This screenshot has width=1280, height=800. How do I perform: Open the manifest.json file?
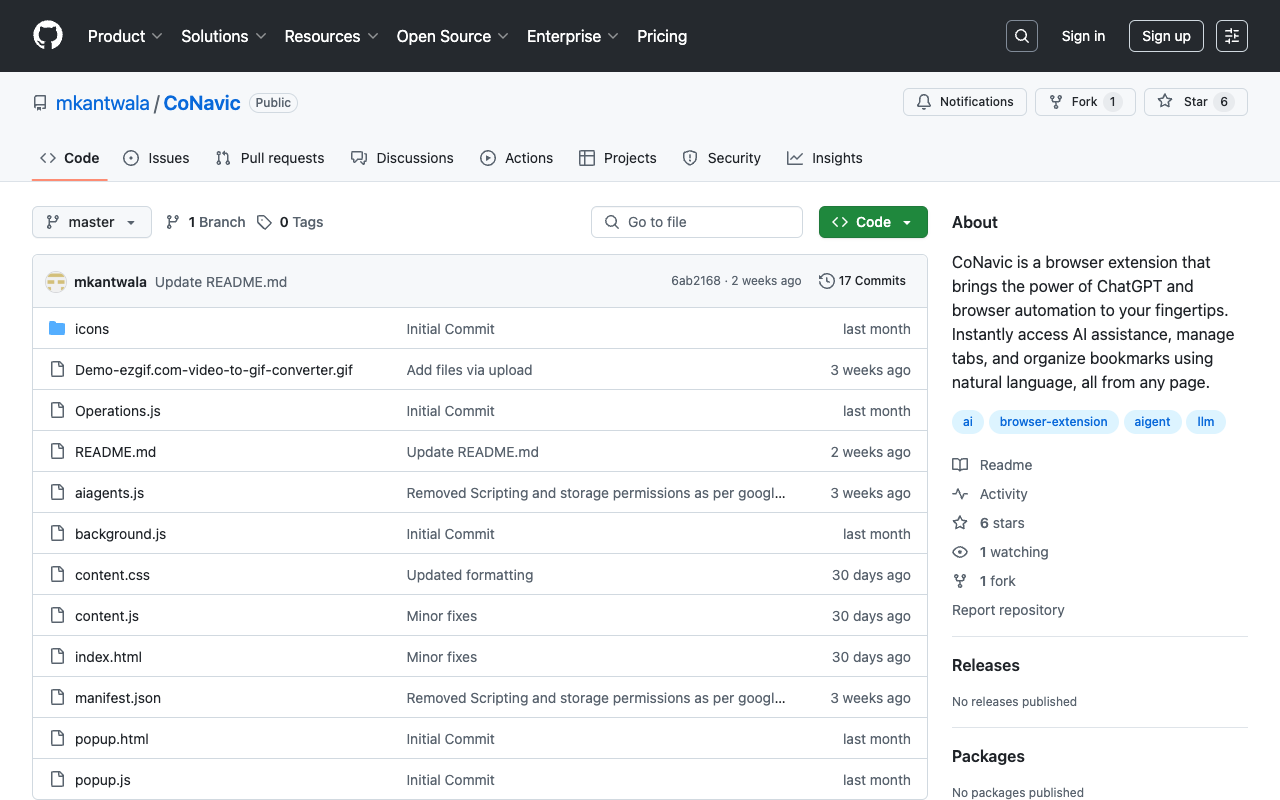pyautogui.click(x=117, y=697)
